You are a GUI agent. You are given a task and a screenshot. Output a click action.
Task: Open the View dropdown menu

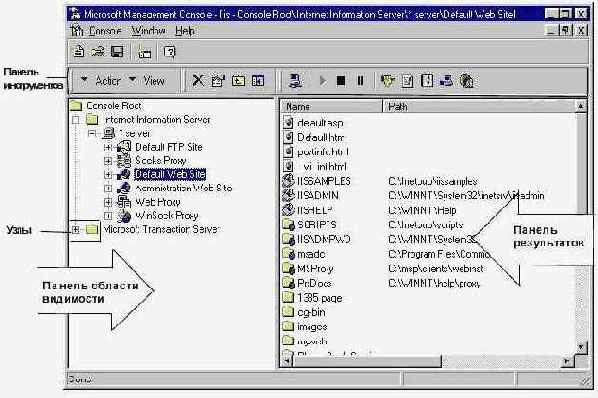point(147,81)
